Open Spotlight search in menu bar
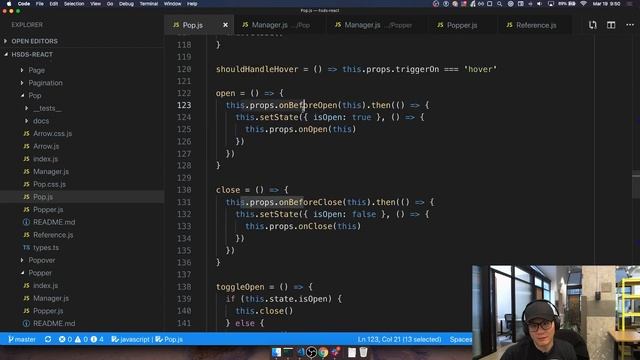This screenshot has width=640, height=360. [500, 4]
